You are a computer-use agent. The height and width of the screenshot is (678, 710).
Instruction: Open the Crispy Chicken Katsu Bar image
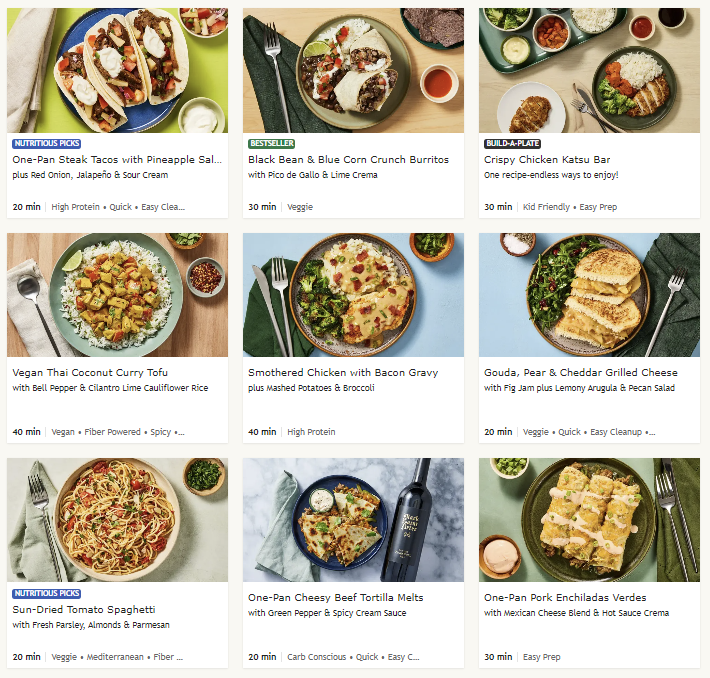point(589,70)
